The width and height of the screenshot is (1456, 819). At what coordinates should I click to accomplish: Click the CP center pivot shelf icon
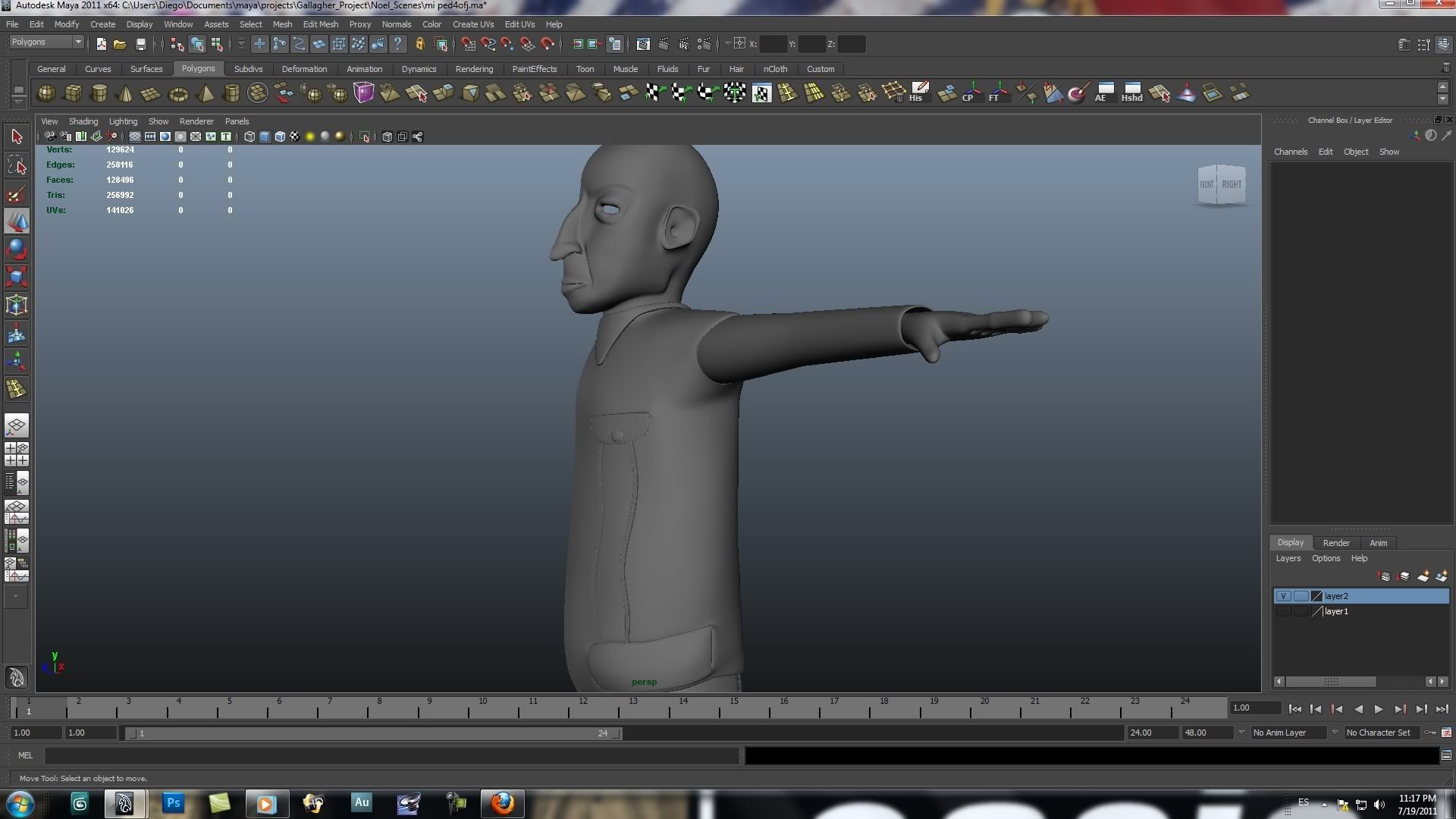coord(970,93)
